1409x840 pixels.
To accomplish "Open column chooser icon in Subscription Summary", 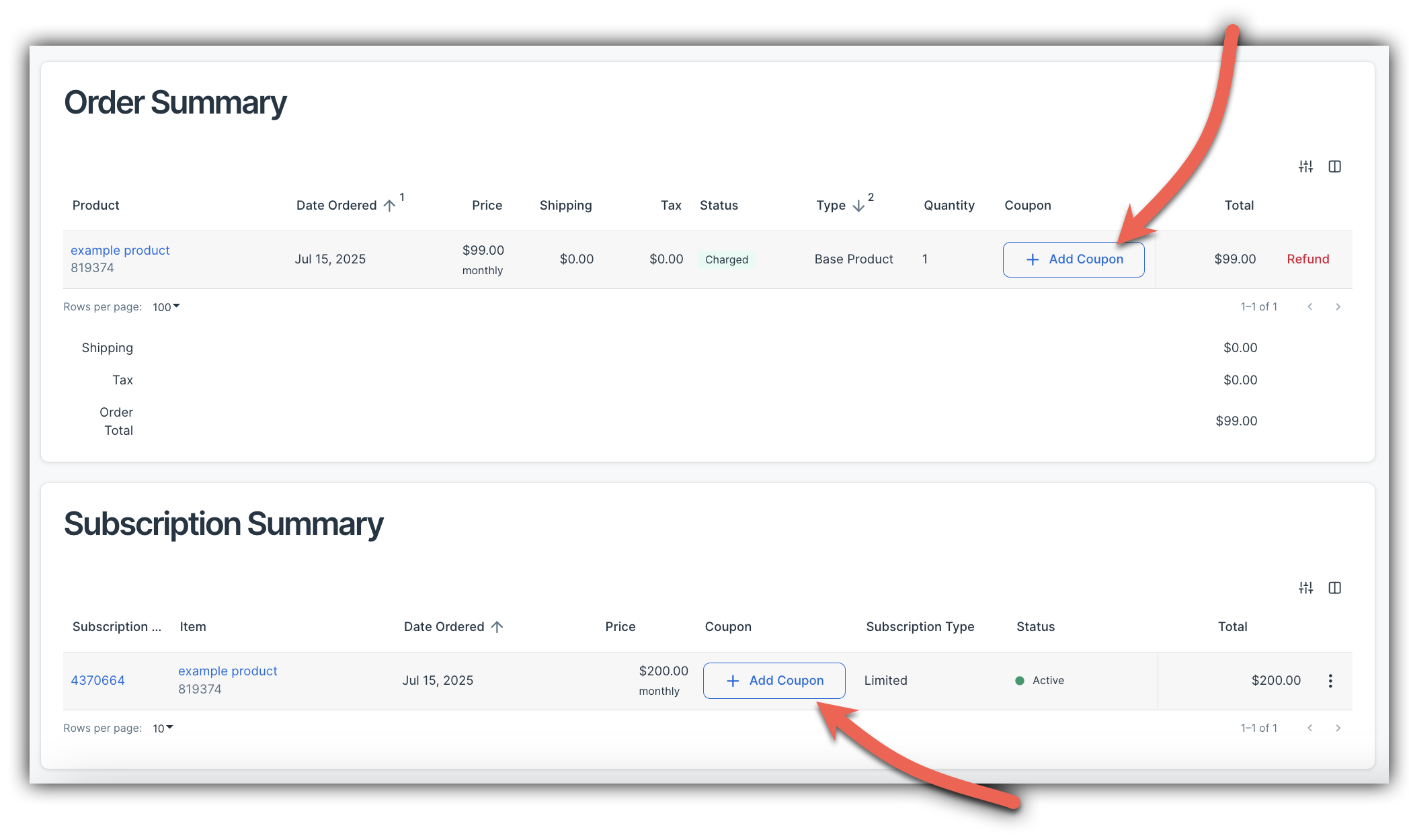I will [x=1335, y=588].
